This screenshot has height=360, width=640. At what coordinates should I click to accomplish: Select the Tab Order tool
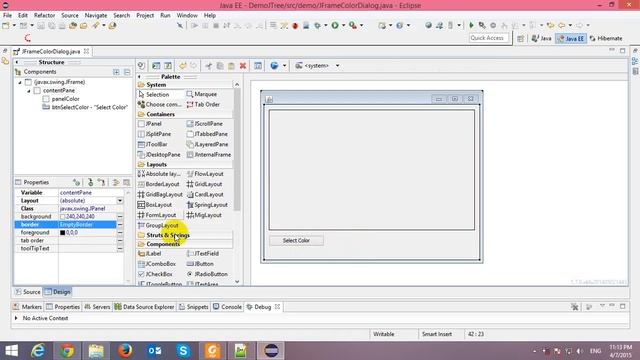point(203,104)
